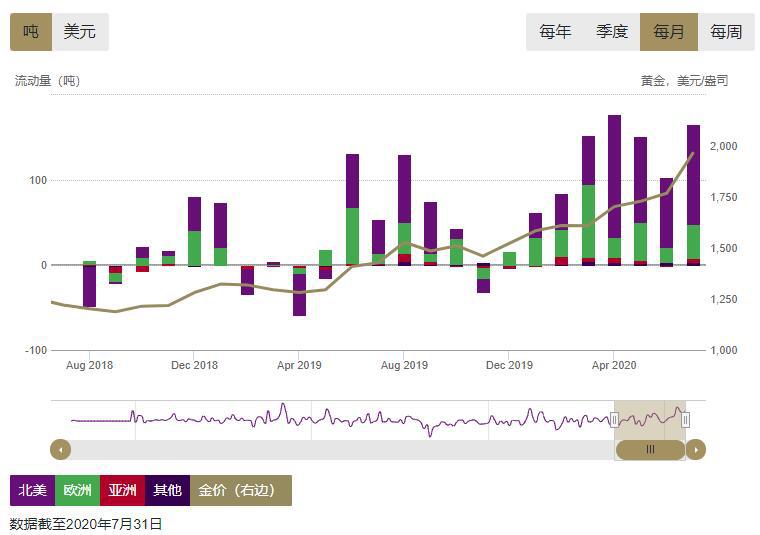The height and width of the screenshot is (535, 760).
Task: Select the 每年 yearly view
Action: (x=555, y=31)
